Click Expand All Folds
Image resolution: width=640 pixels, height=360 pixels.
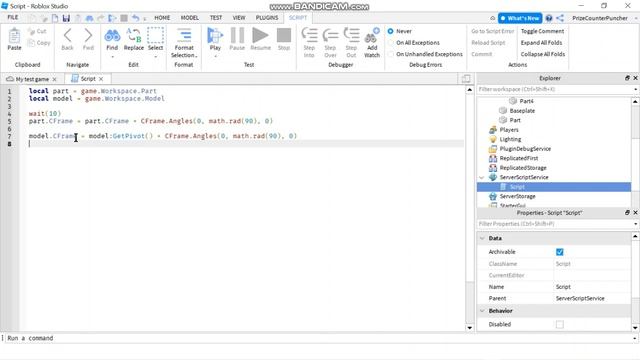point(541,43)
